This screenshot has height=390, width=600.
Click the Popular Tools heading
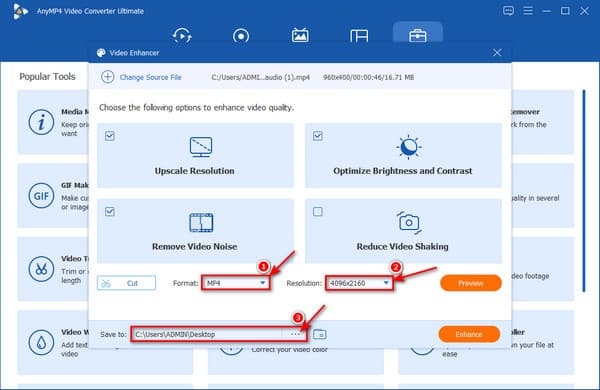(x=47, y=77)
